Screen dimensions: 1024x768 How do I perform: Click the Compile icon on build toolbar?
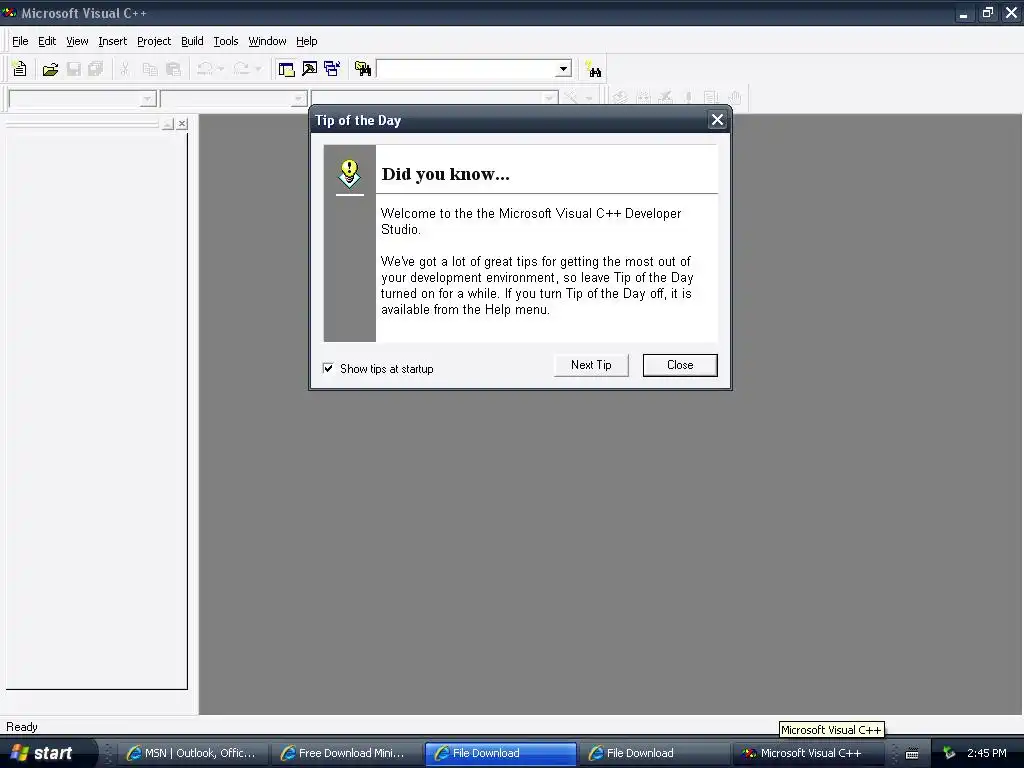(x=620, y=98)
